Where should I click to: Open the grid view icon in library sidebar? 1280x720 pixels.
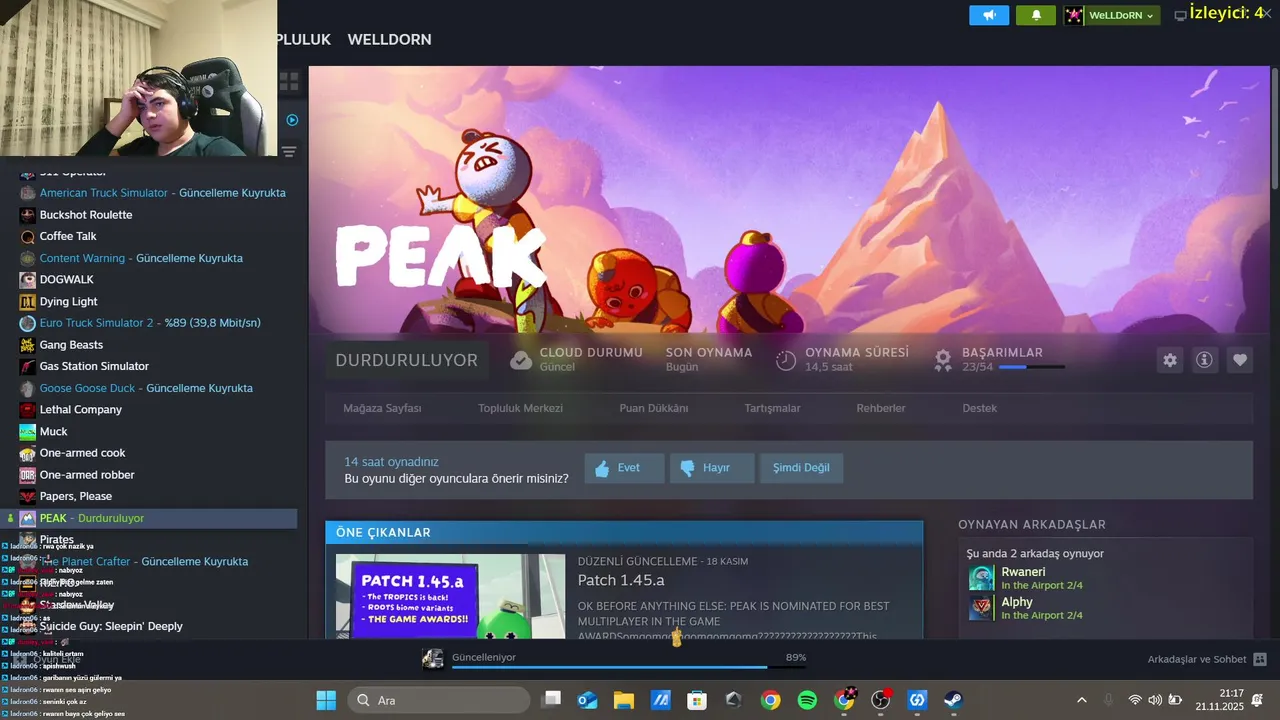(289, 81)
